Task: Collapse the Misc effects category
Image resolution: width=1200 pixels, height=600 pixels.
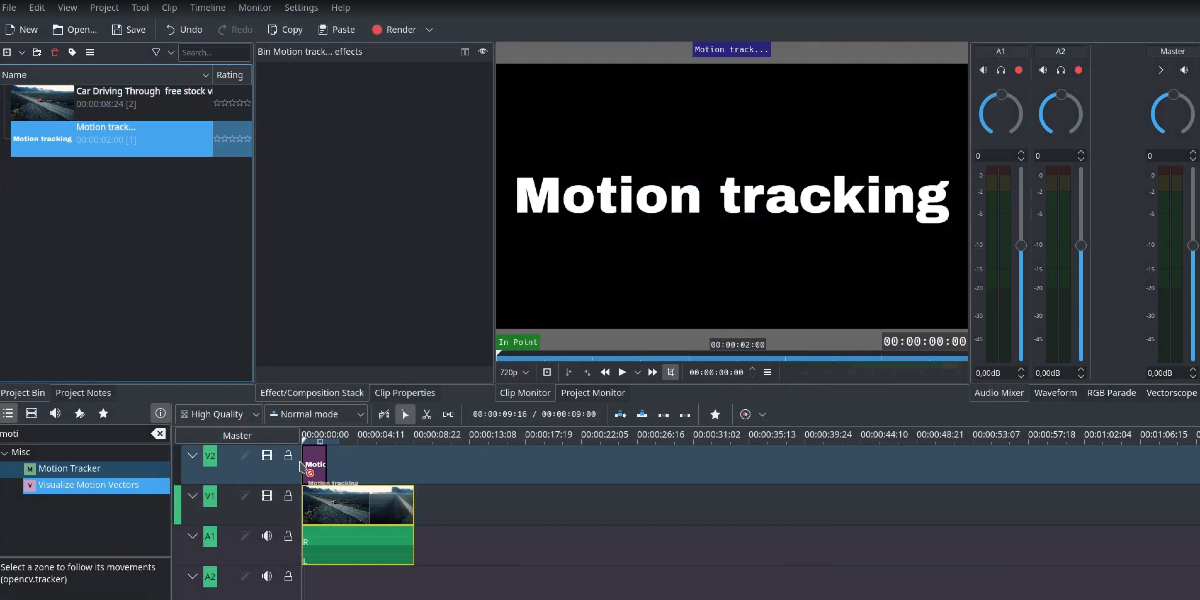Action: [x=6, y=452]
